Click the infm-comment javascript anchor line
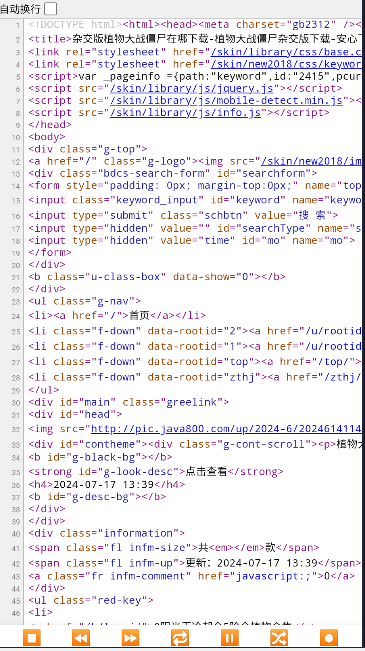Screen dimensions: 365x651 [192, 576]
